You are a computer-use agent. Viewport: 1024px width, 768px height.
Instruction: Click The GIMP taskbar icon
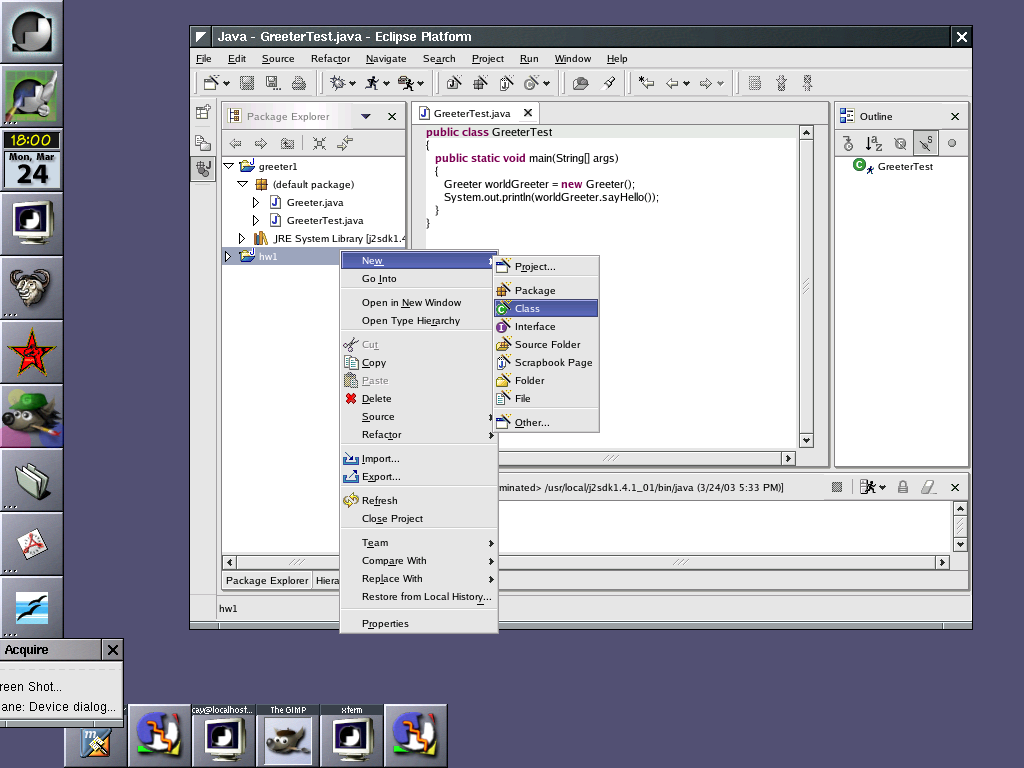tap(288, 735)
